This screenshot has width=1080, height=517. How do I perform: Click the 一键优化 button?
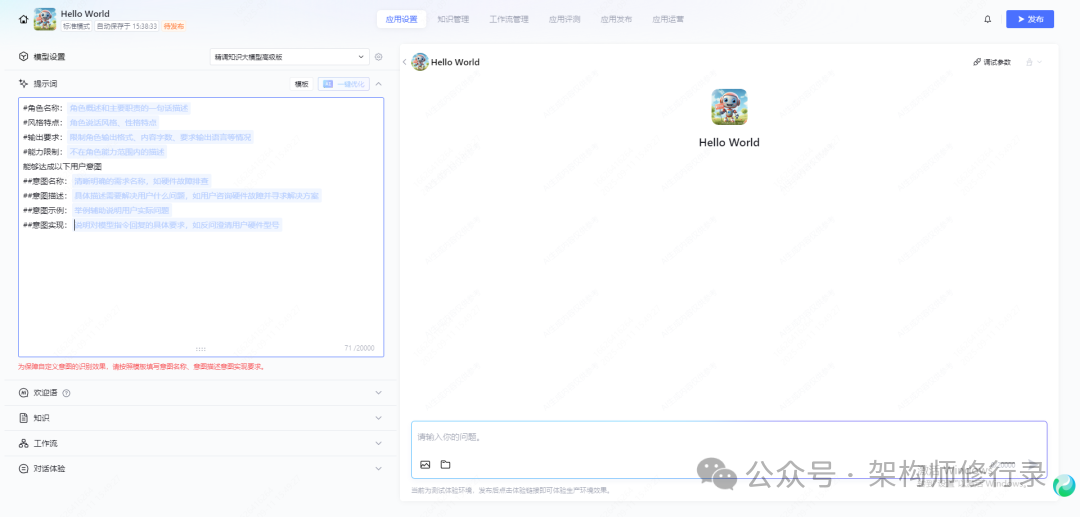tap(344, 84)
